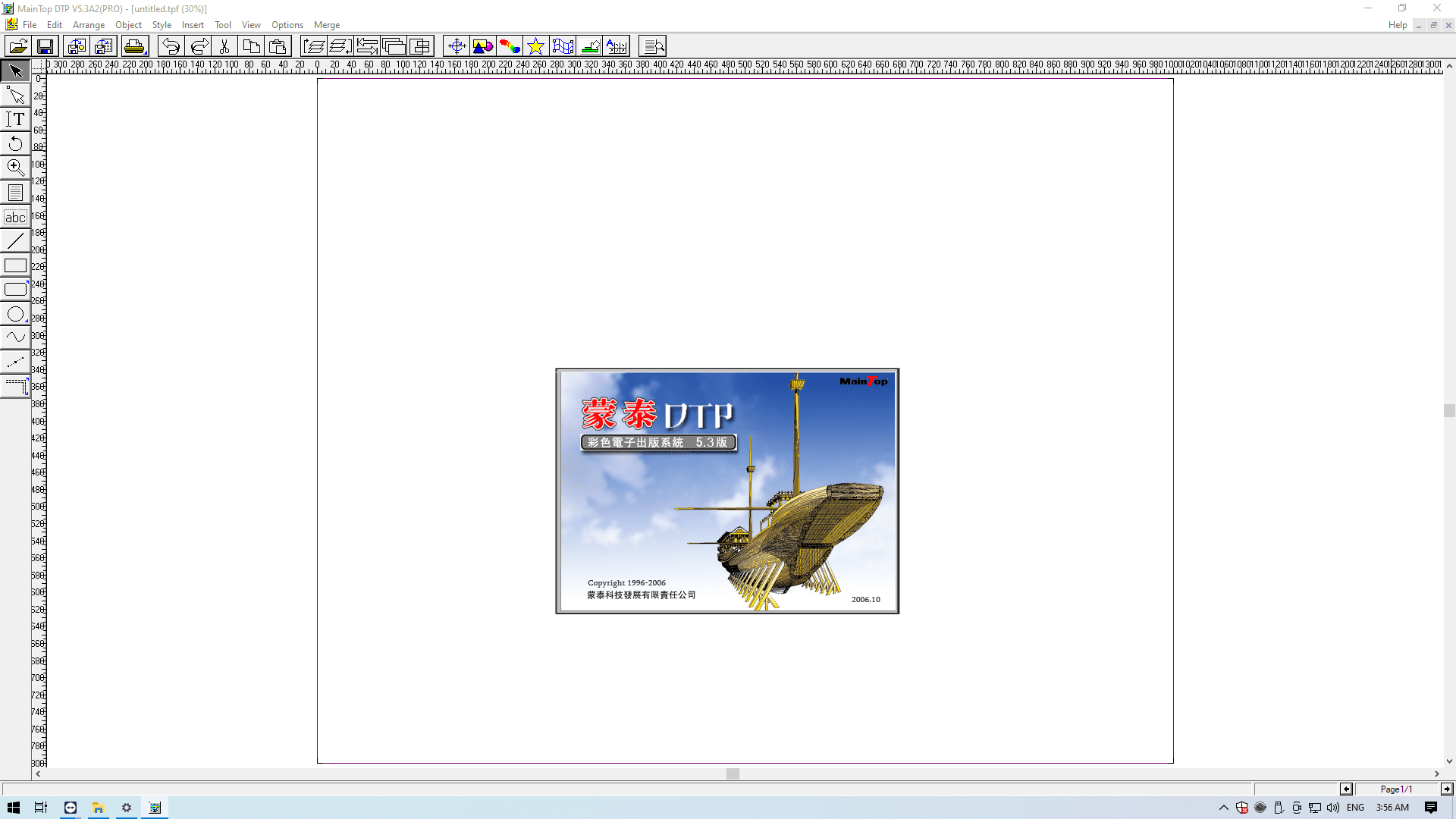
Task: Click the Save floppy disk icon
Action: (x=45, y=46)
